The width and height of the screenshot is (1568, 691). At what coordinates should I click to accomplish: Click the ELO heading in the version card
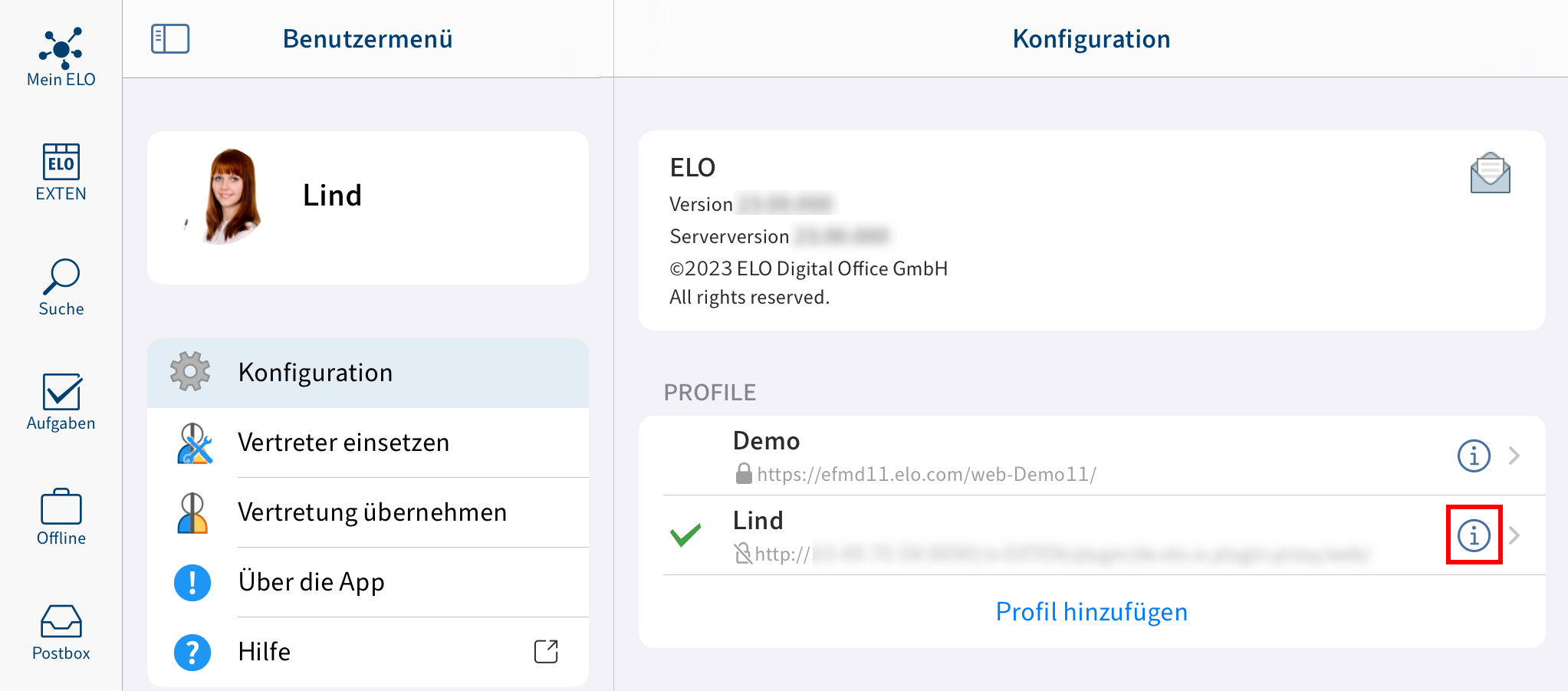click(692, 167)
